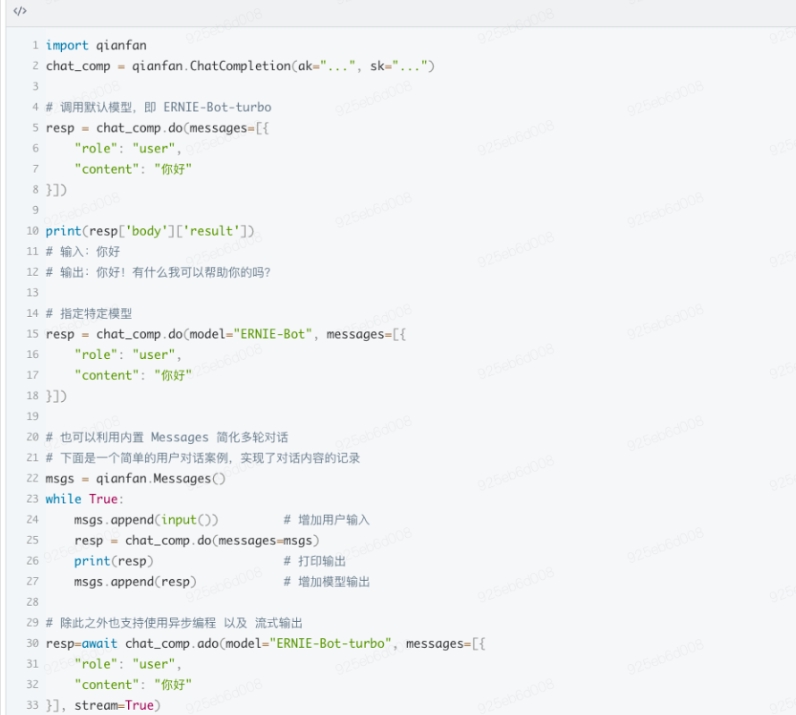Click stream=True on the last line

click(x=115, y=706)
